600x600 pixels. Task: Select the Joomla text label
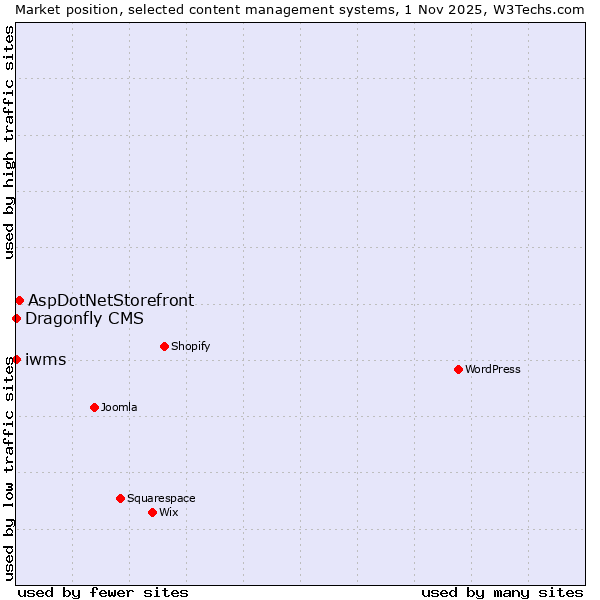pos(119,407)
